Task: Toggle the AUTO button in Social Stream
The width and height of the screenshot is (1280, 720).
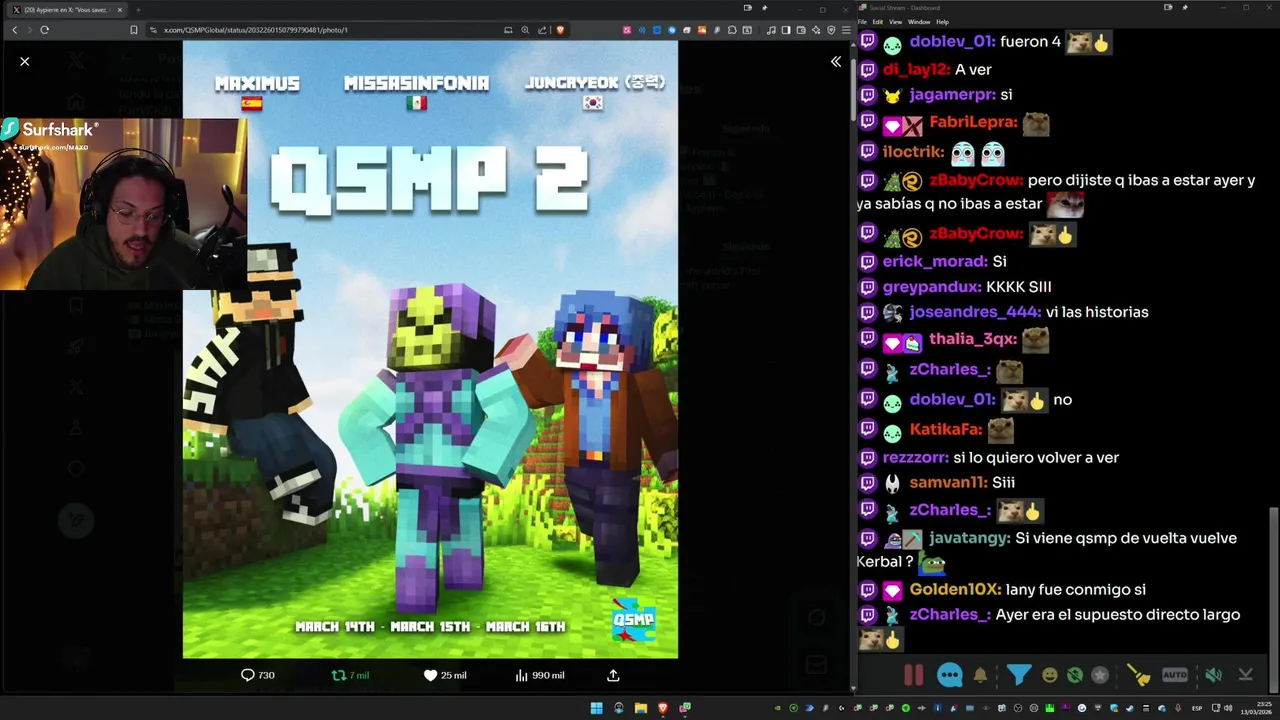Action: click(x=1175, y=675)
